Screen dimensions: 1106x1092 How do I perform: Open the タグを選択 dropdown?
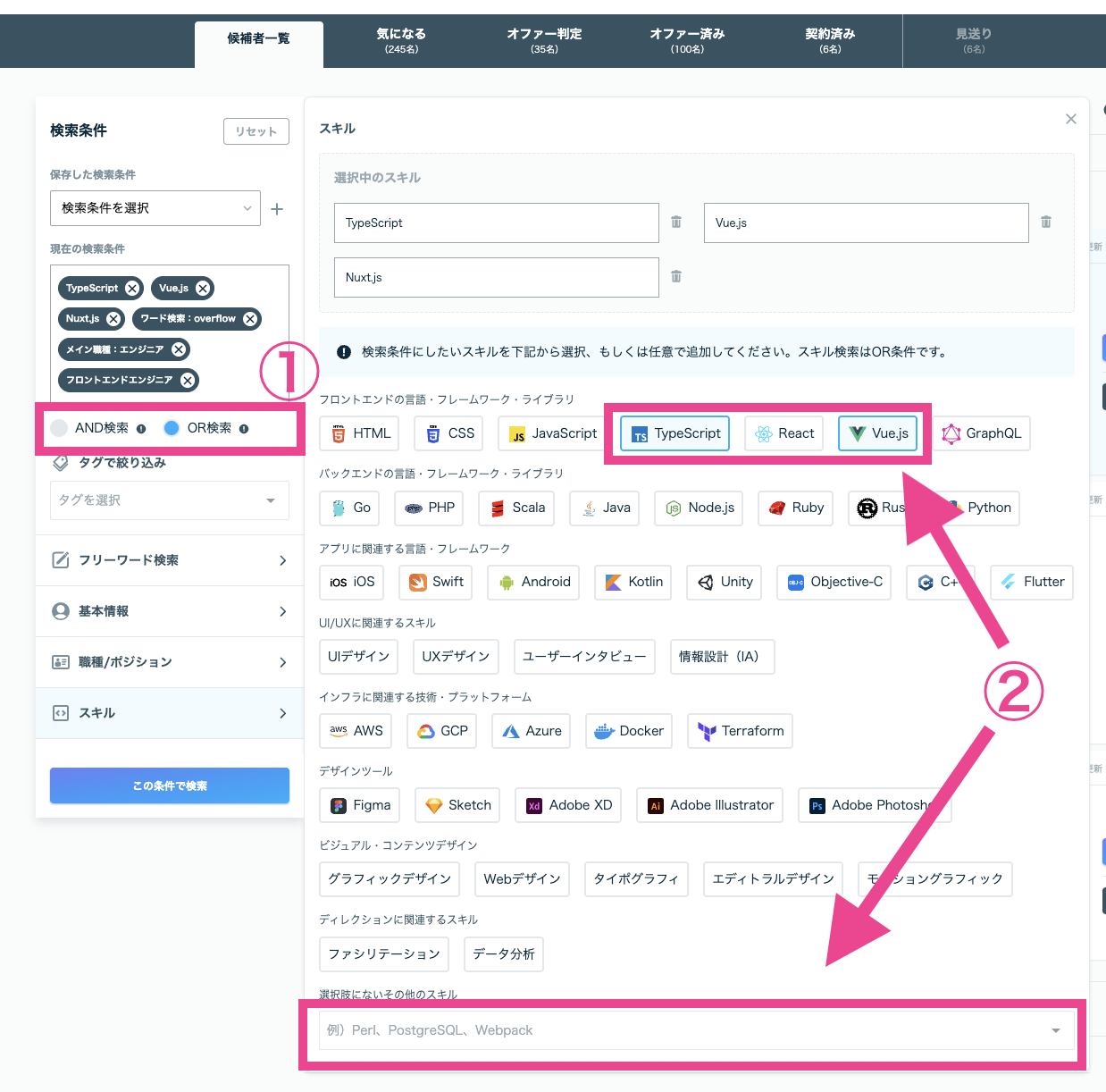pyautogui.click(x=170, y=500)
